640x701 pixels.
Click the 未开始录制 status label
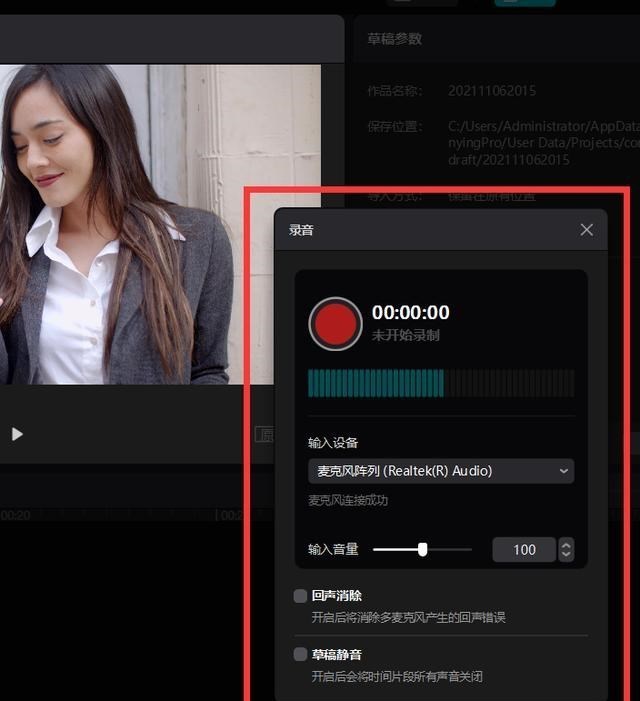click(405, 335)
